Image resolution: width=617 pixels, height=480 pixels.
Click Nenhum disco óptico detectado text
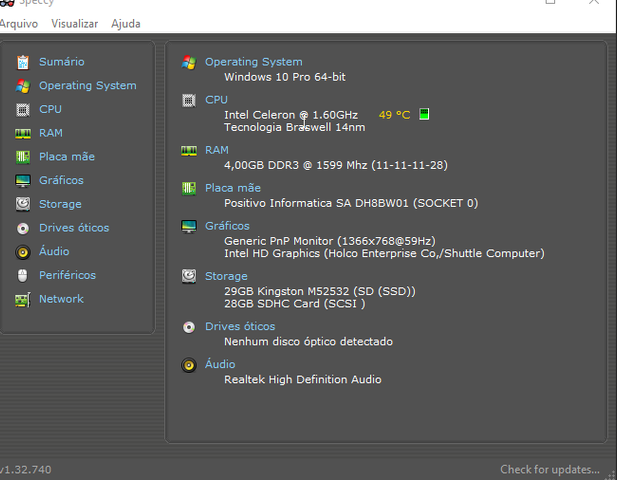tap(308, 342)
